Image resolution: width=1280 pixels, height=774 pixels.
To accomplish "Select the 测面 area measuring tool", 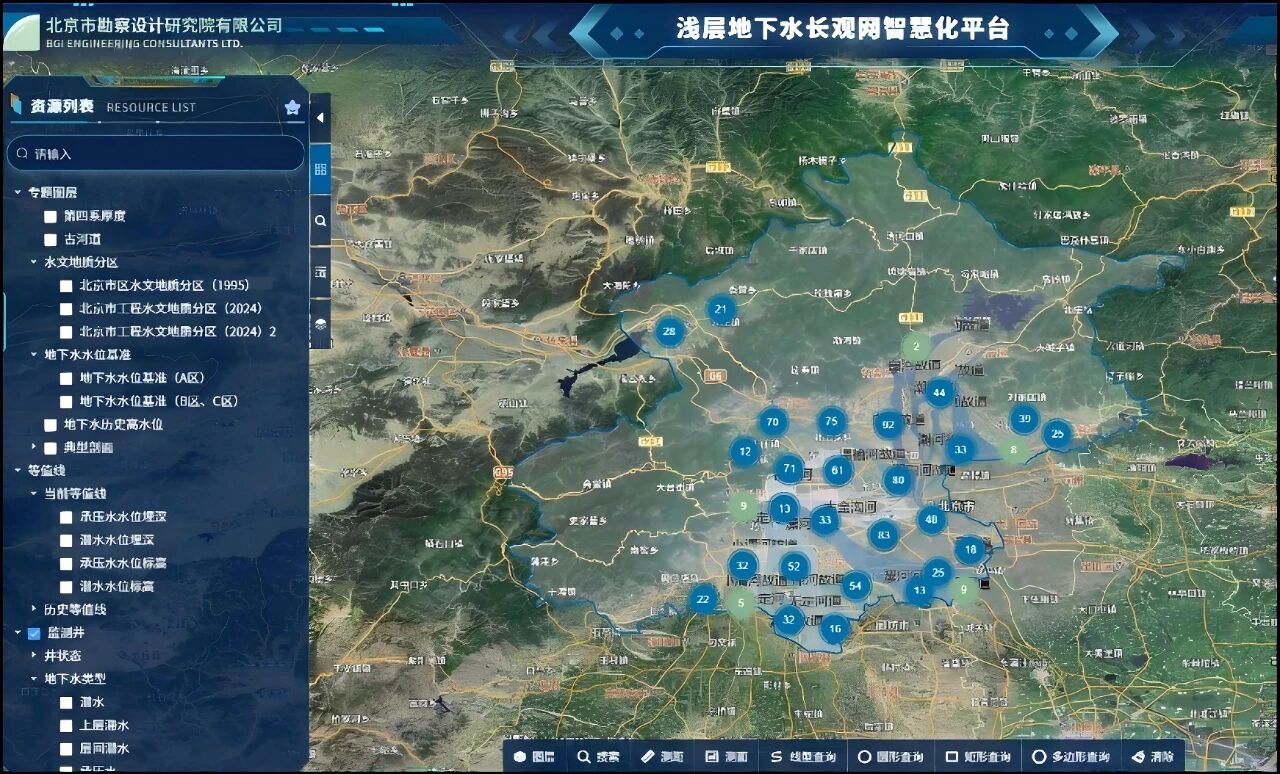I will [726, 757].
